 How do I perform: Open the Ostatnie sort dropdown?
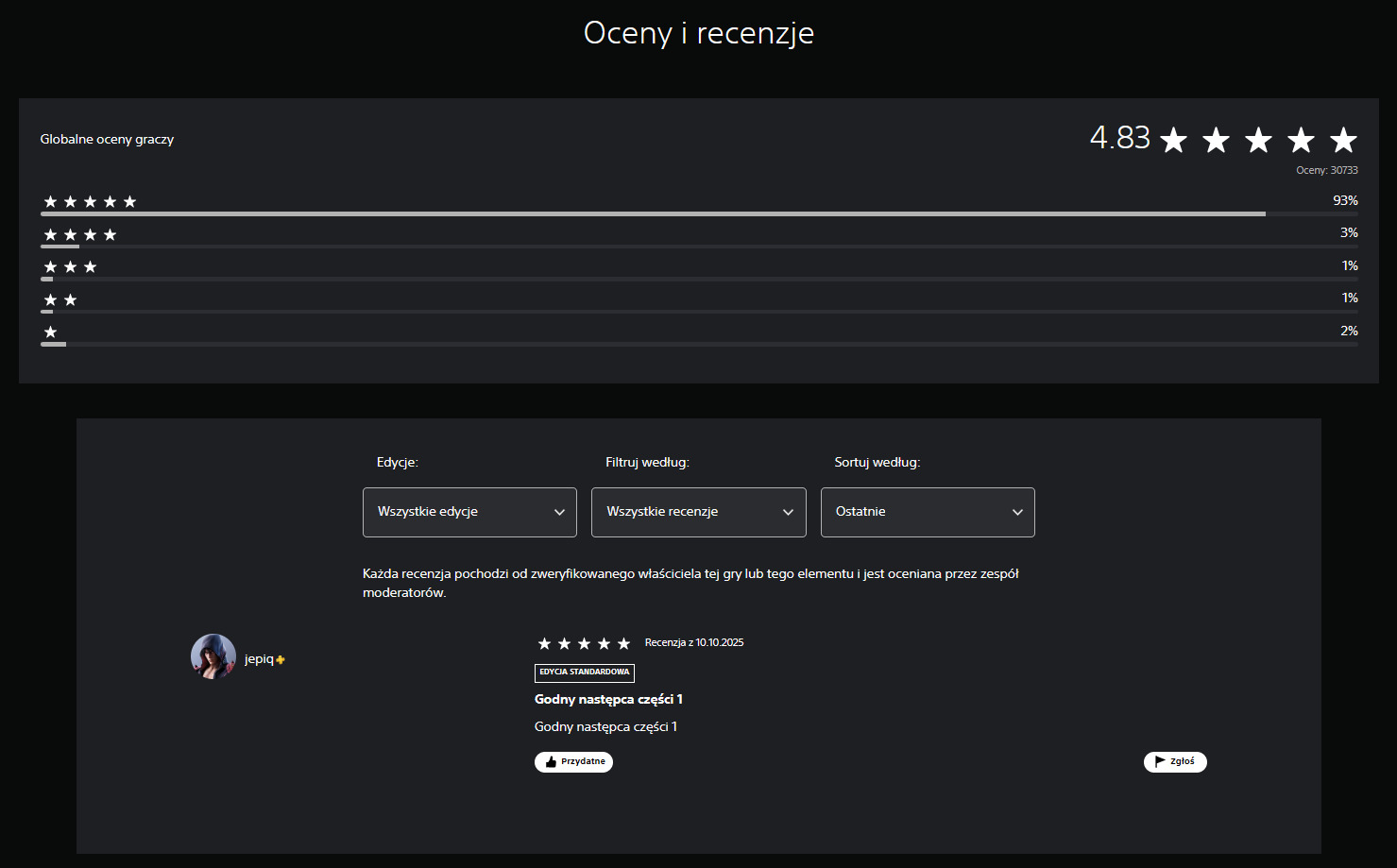927,512
